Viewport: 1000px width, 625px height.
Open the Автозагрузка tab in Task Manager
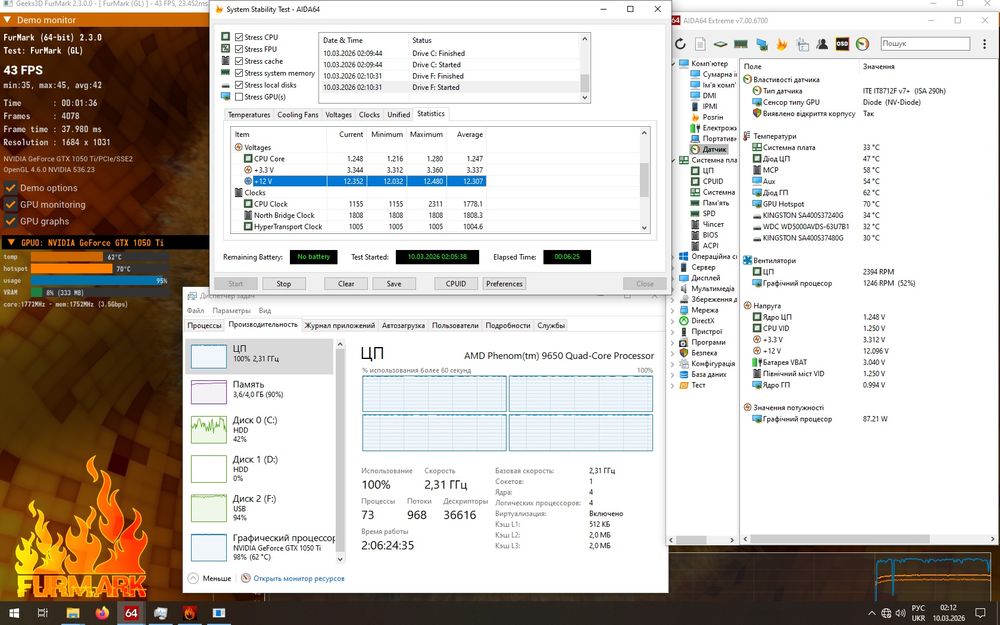click(403, 325)
